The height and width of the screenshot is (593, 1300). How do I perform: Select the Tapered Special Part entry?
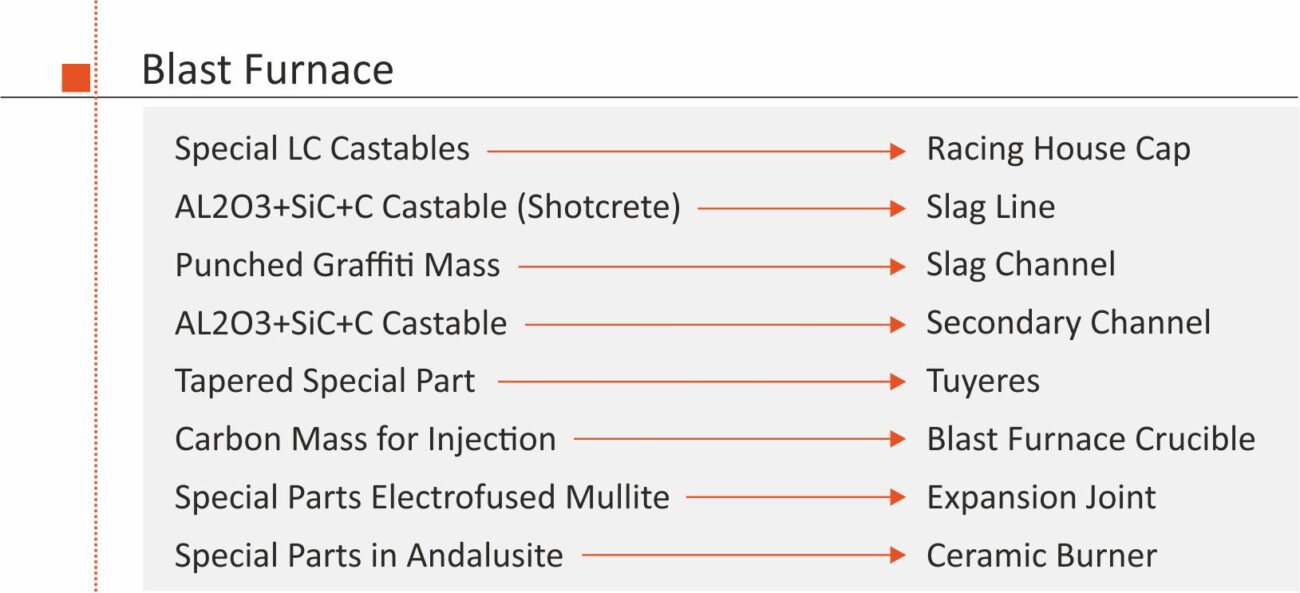click(325, 381)
